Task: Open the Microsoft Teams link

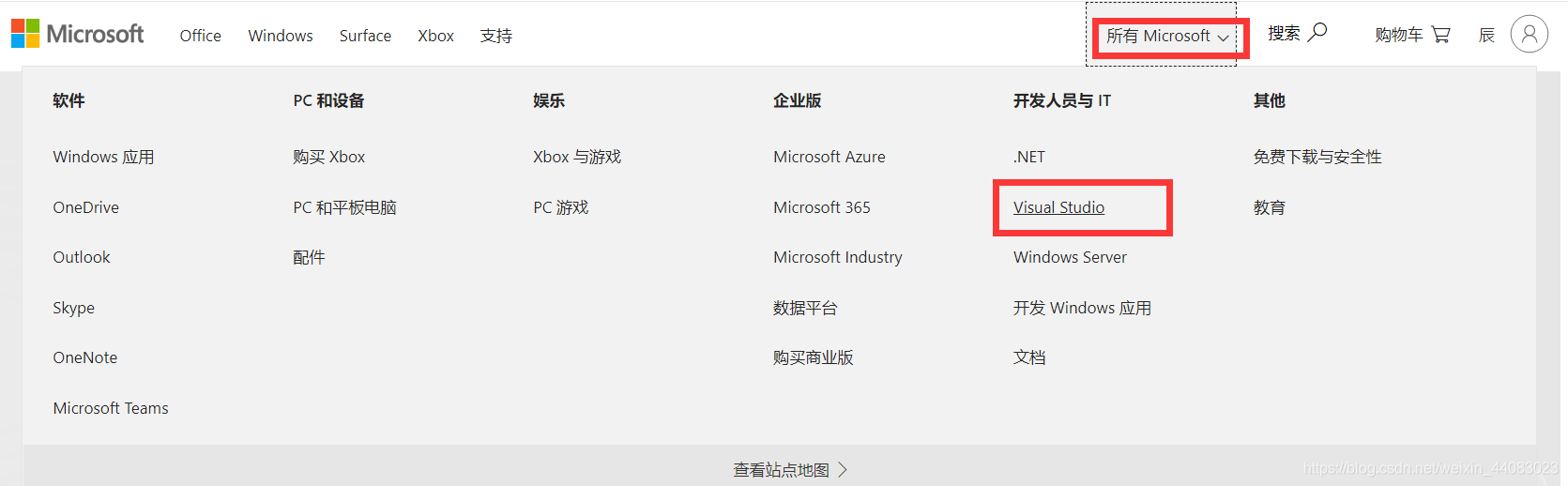Action: tap(111, 408)
